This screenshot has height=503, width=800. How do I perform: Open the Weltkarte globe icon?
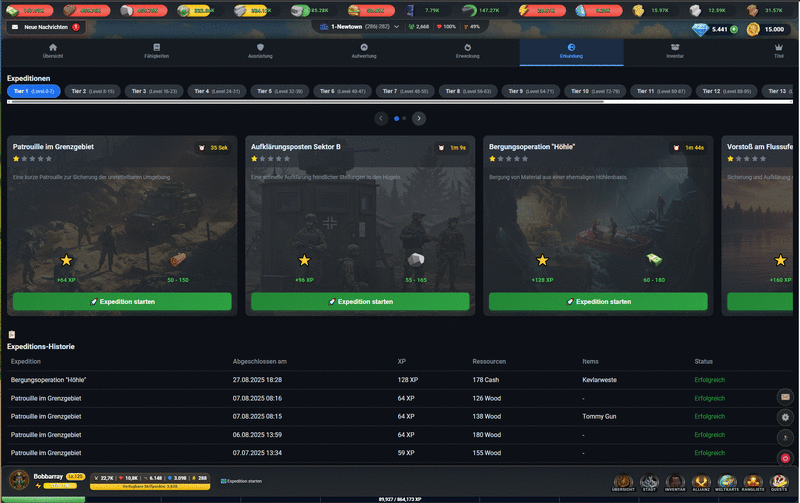[727, 482]
